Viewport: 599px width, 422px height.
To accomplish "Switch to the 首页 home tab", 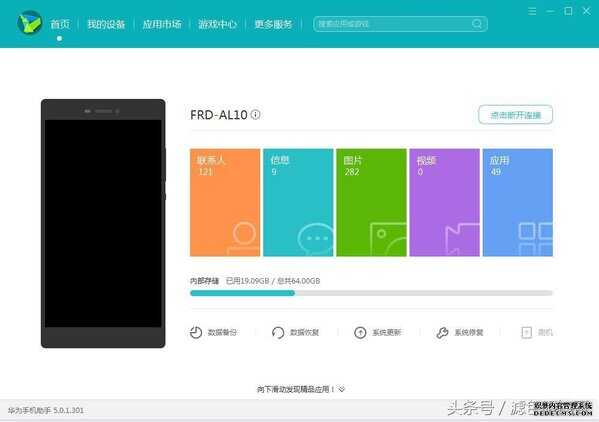I will [60, 24].
